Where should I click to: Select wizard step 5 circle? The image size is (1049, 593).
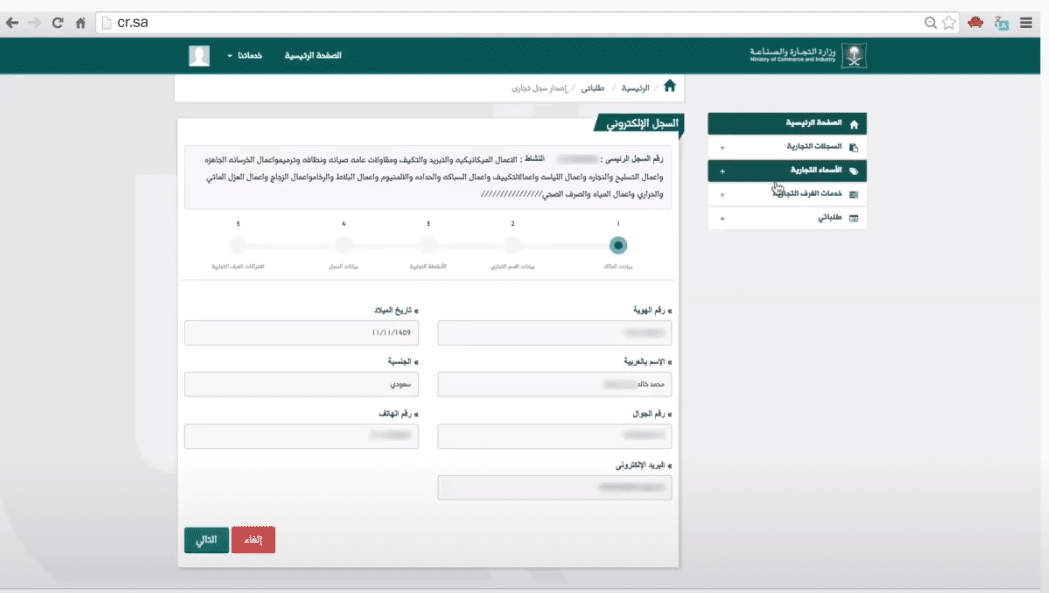[x=237, y=246]
